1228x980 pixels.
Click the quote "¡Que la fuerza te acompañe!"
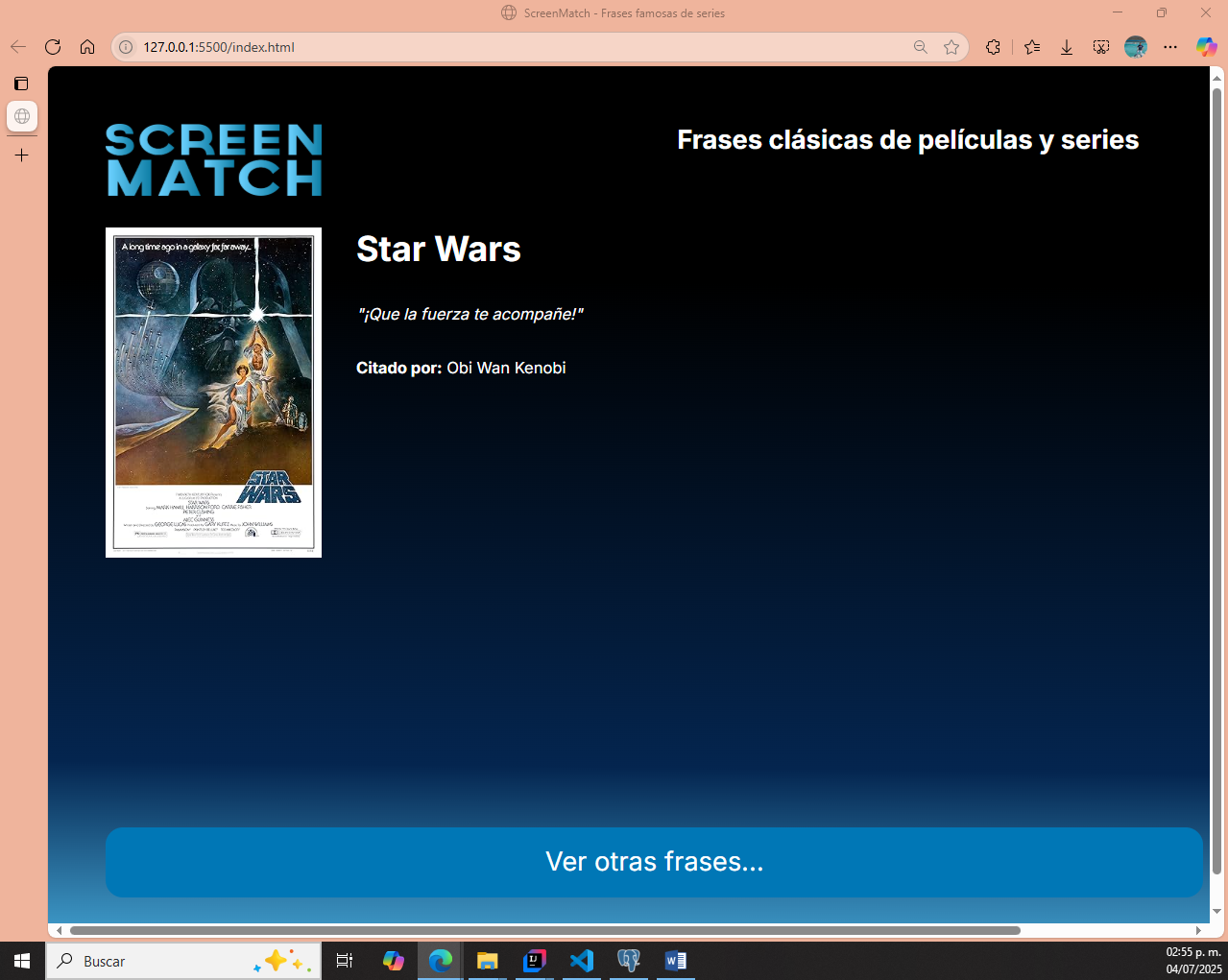click(x=470, y=314)
